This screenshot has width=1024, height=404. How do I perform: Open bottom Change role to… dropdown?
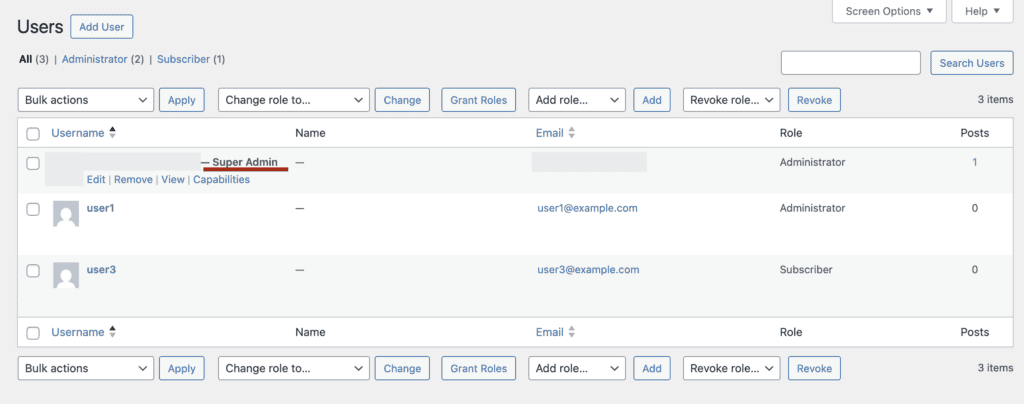pyautogui.click(x=294, y=368)
